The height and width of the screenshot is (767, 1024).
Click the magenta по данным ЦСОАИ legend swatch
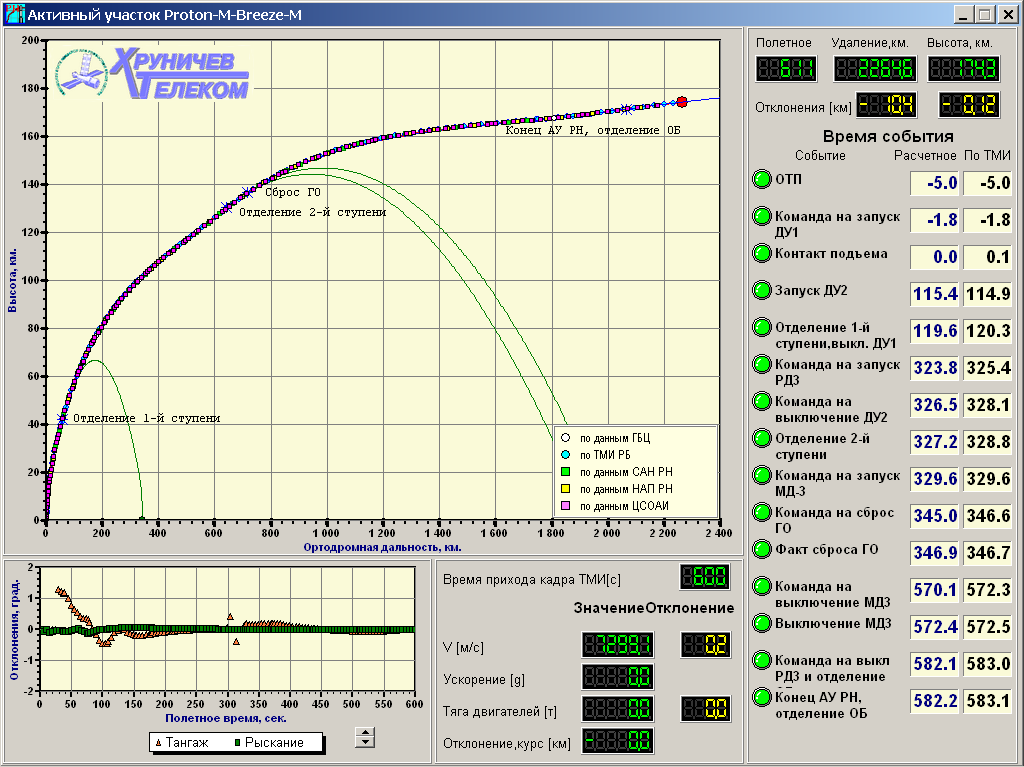point(565,507)
